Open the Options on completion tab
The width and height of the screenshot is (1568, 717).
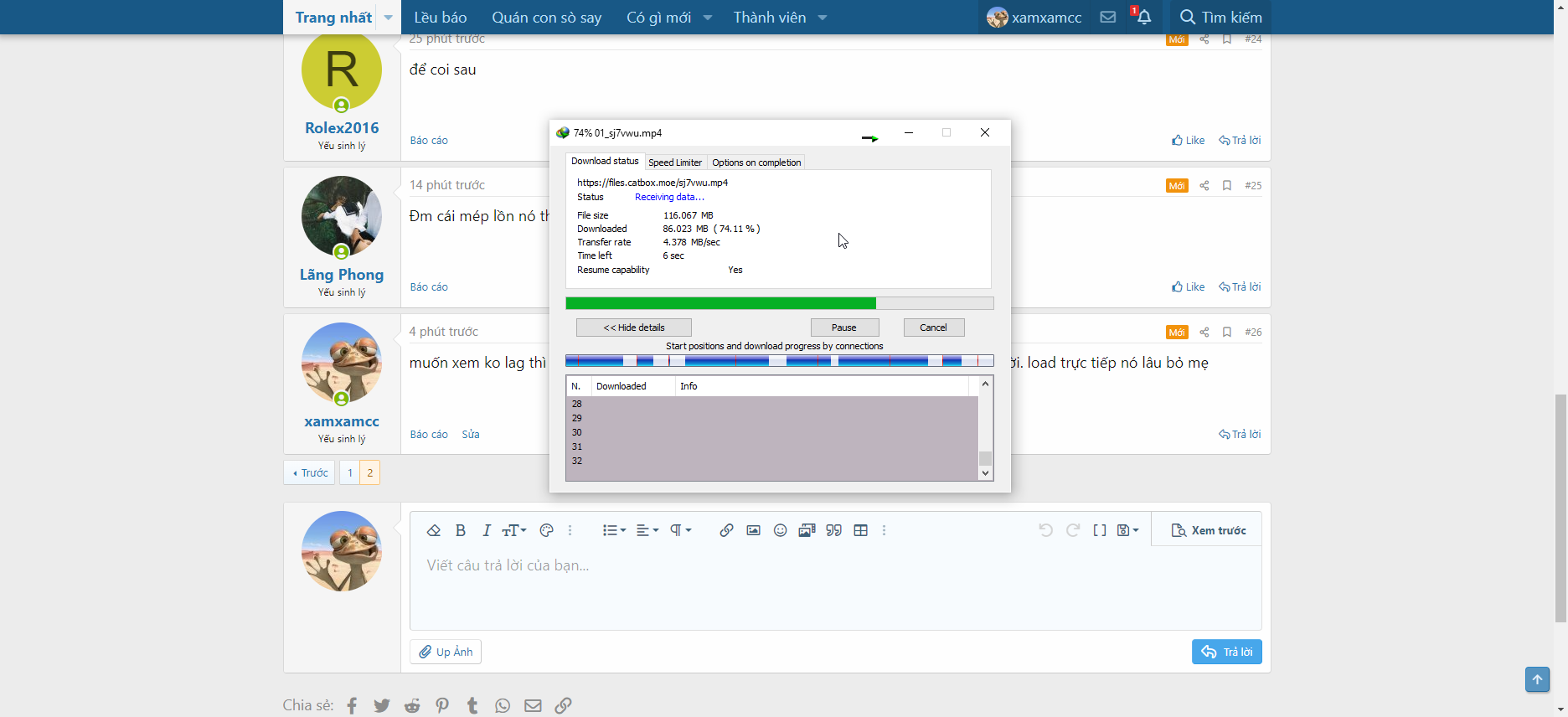point(756,162)
